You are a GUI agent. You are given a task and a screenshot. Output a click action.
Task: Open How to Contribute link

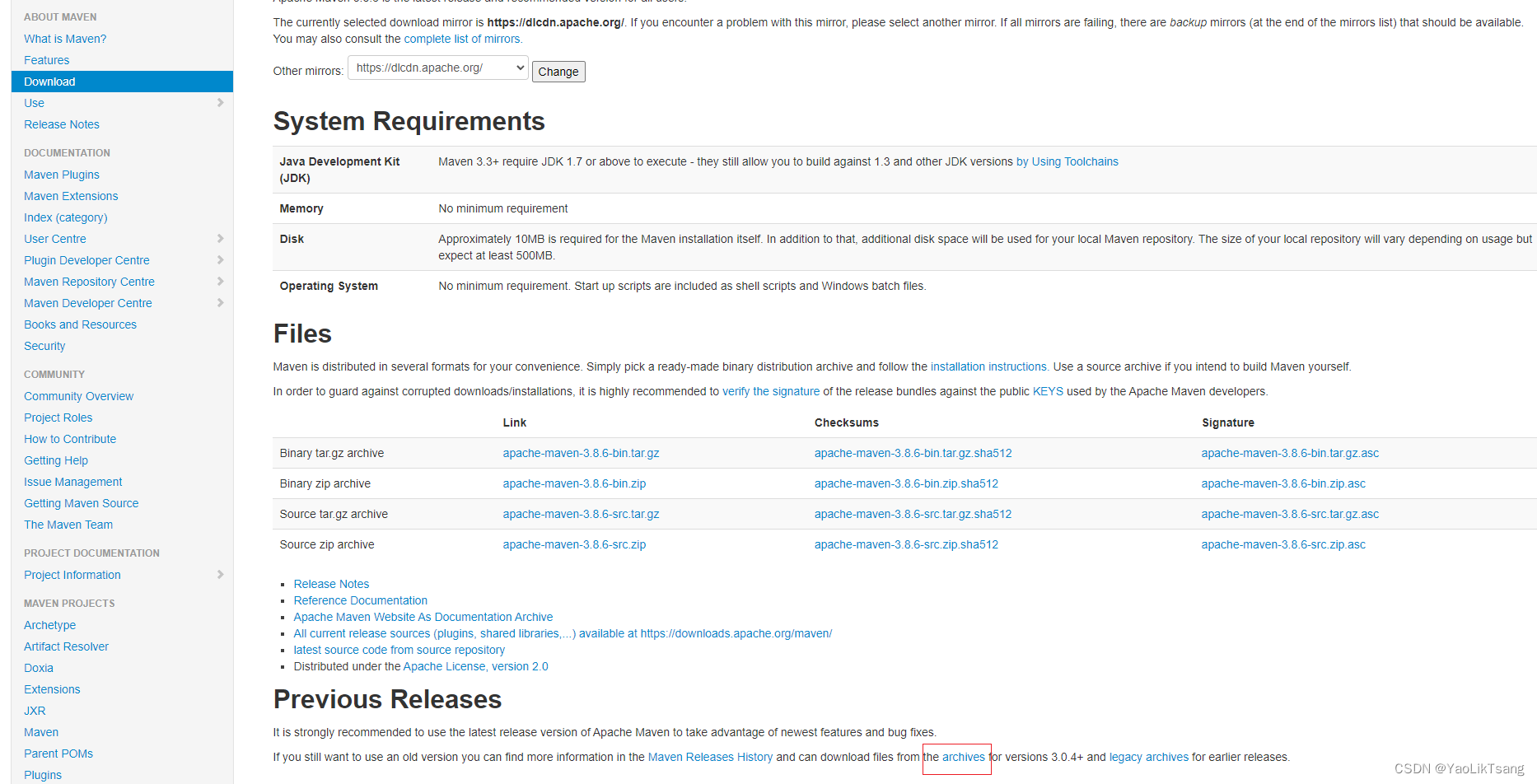70,439
